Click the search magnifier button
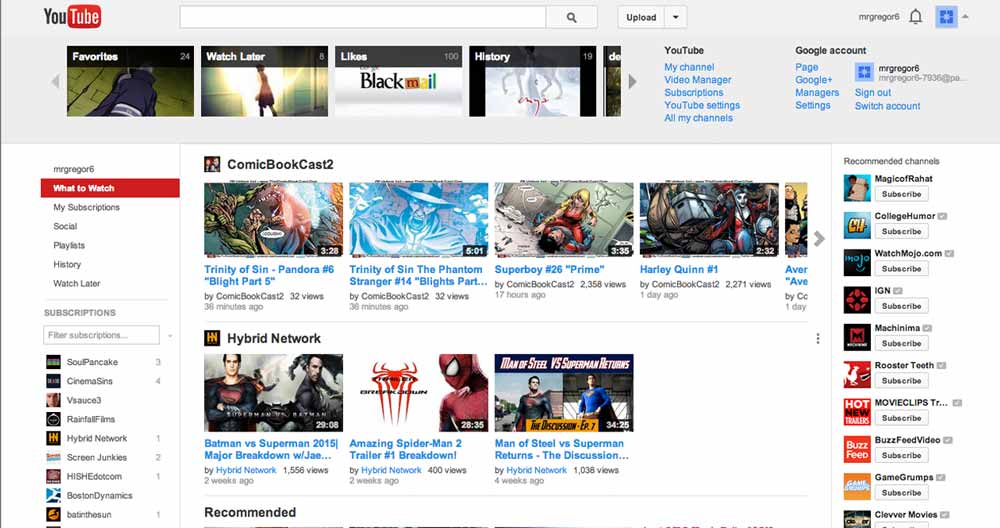1000x528 pixels. pyautogui.click(x=571, y=17)
